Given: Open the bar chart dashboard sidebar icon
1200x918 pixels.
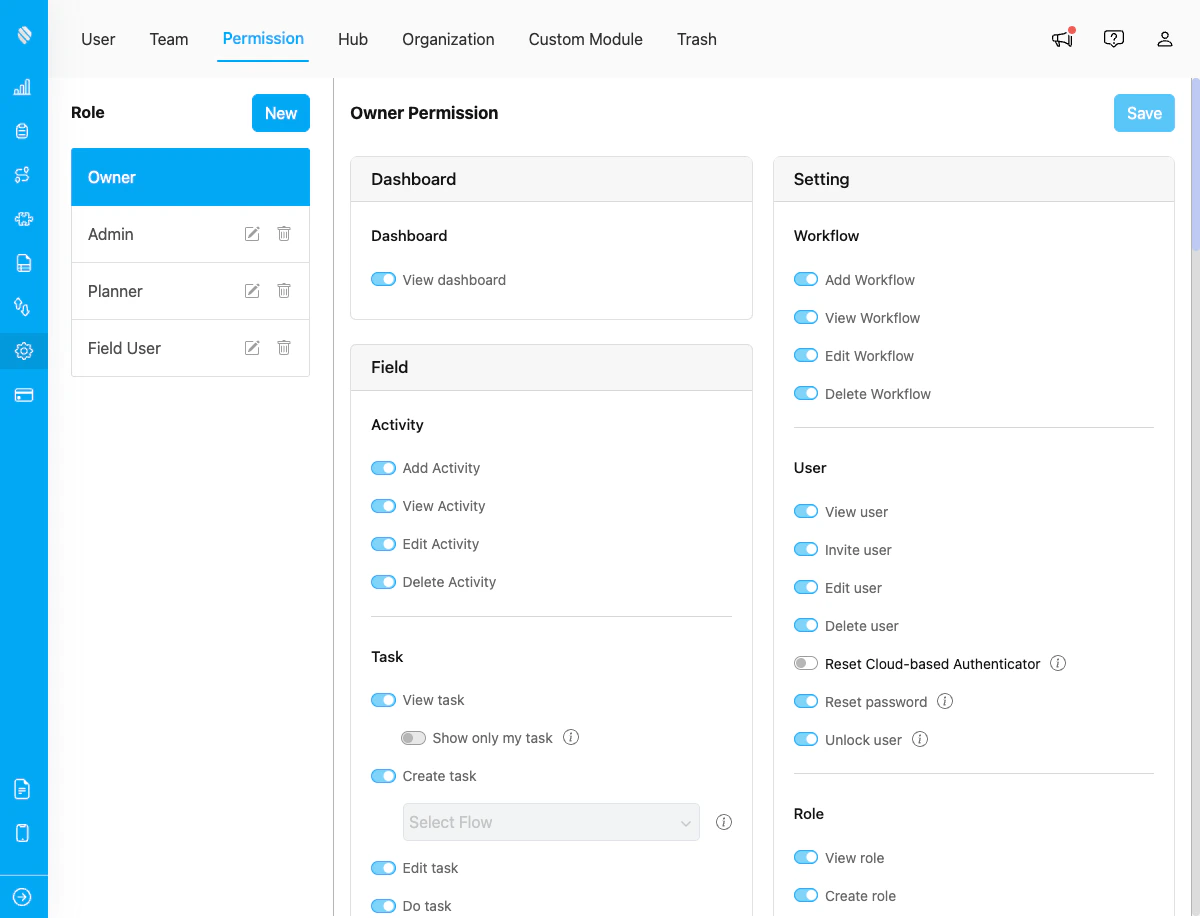Looking at the screenshot, I should coord(22,88).
